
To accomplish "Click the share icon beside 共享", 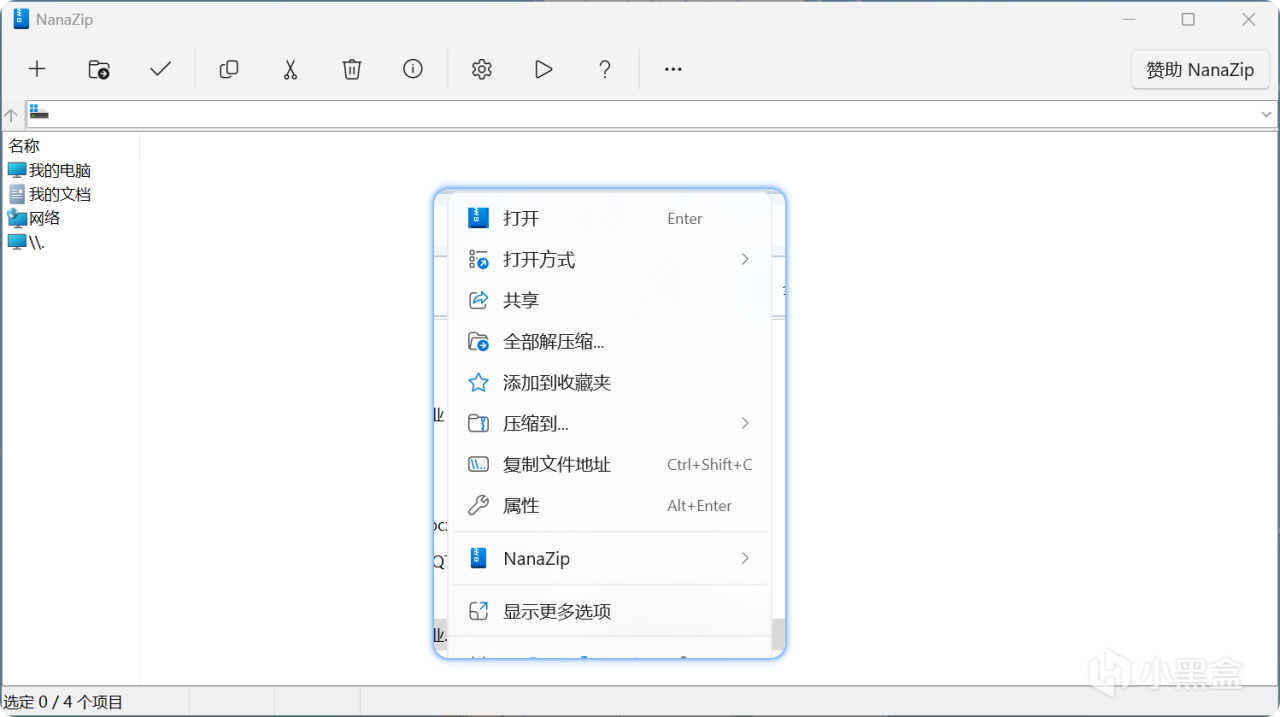I will tap(479, 300).
